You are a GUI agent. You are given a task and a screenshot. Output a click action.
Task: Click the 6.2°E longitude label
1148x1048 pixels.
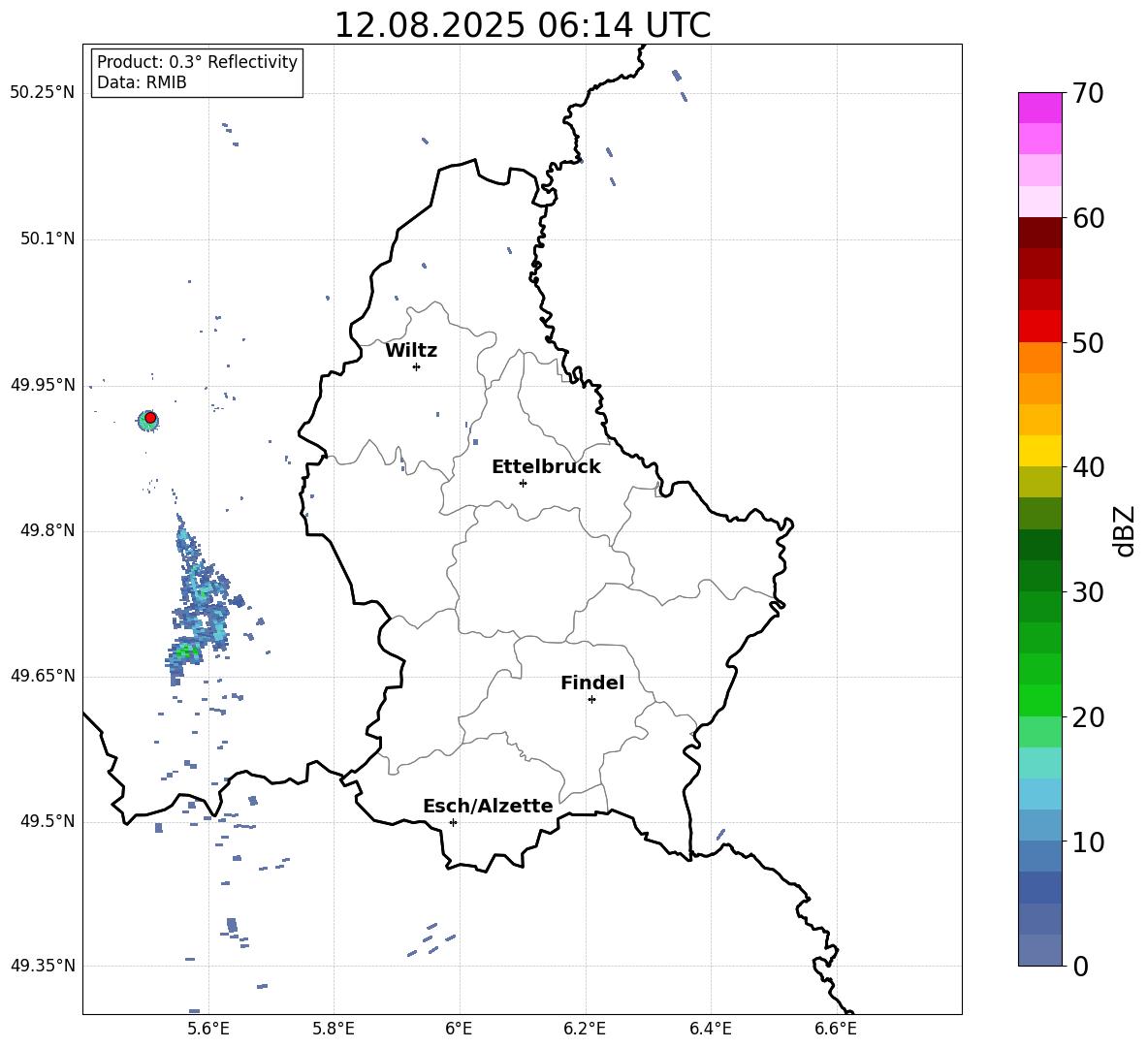pyautogui.click(x=585, y=1030)
